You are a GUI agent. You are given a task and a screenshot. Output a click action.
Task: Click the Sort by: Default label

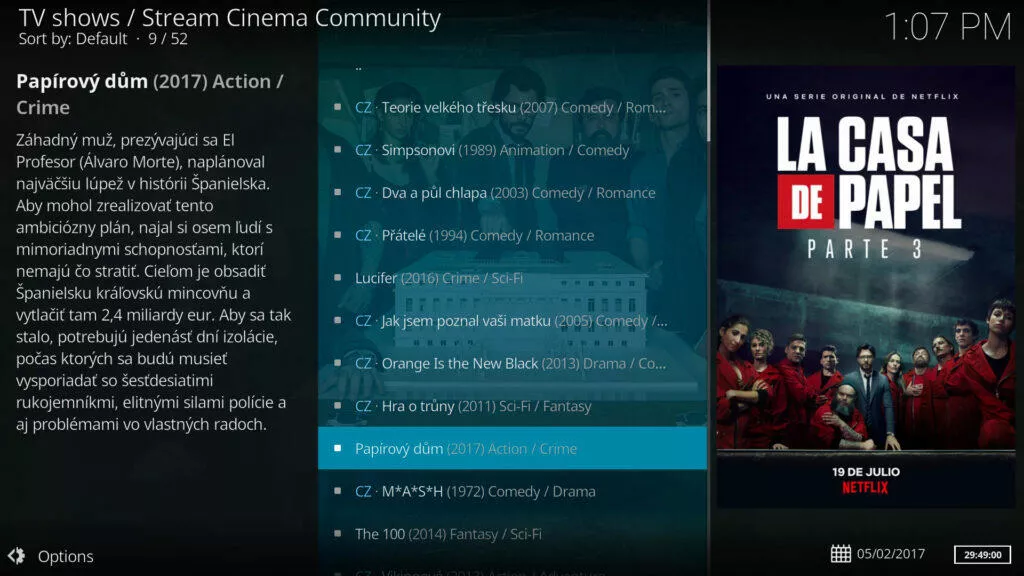(x=72, y=39)
